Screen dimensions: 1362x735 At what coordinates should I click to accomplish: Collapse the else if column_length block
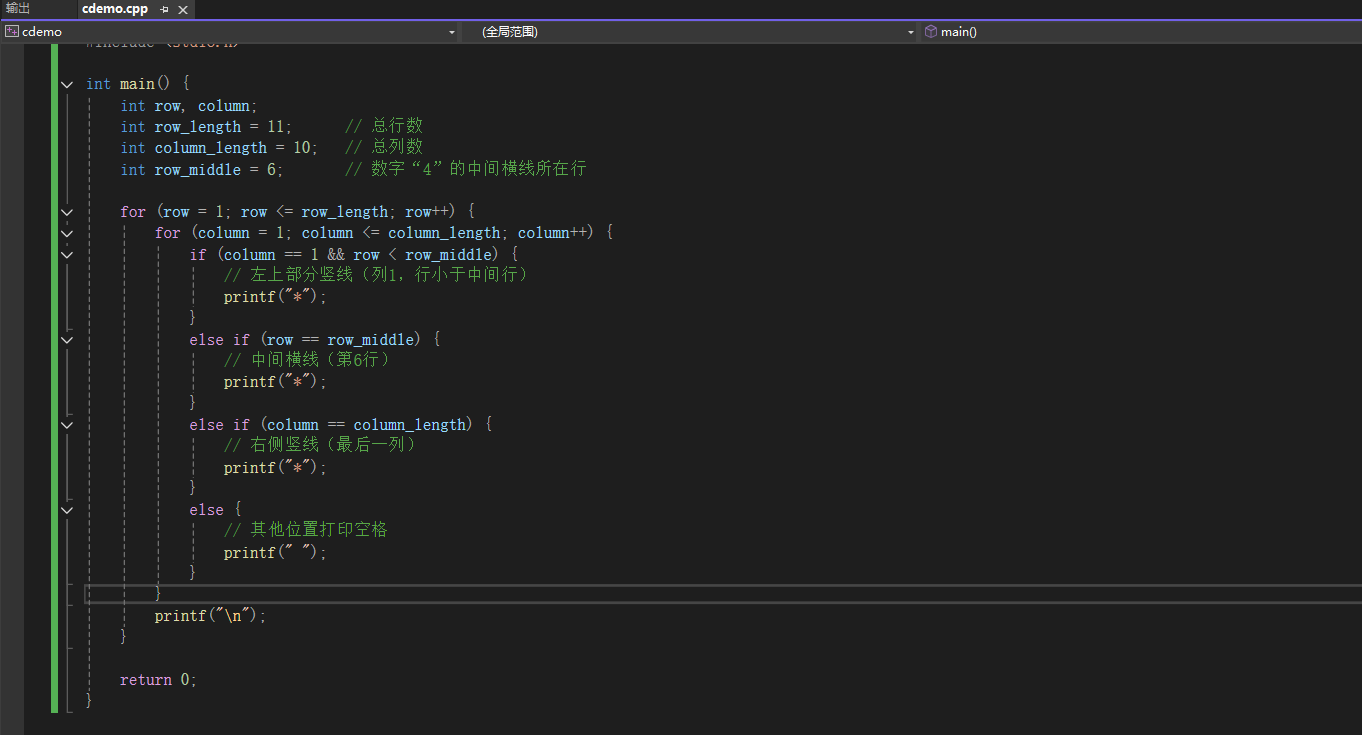click(x=66, y=424)
